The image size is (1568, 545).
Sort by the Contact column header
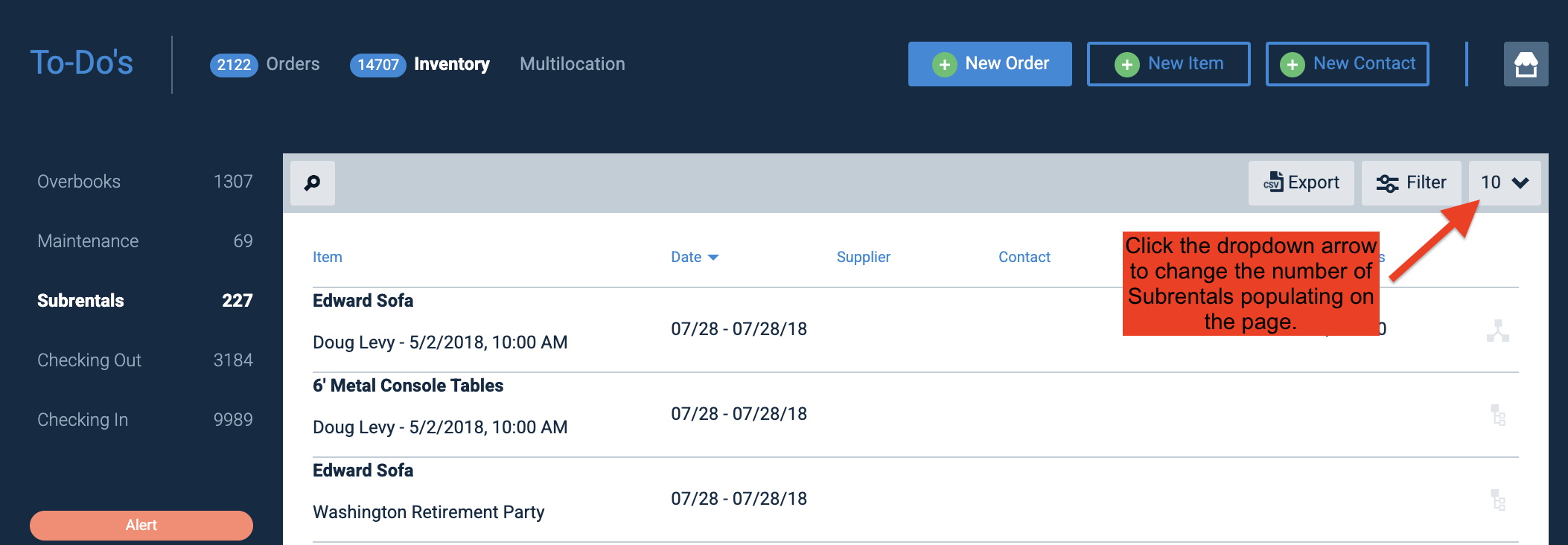[1024, 257]
